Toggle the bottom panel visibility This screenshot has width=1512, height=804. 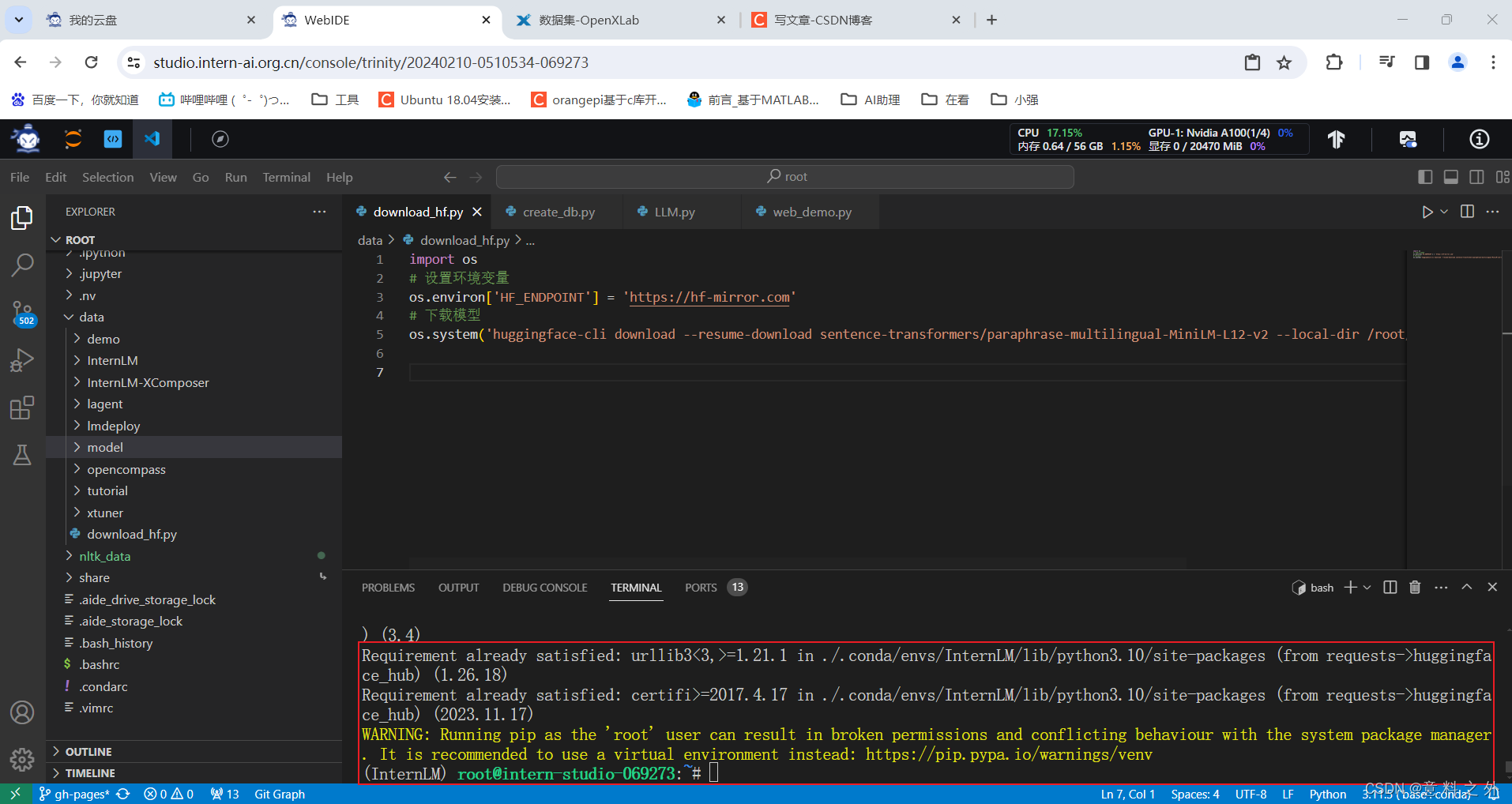click(1451, 177)
